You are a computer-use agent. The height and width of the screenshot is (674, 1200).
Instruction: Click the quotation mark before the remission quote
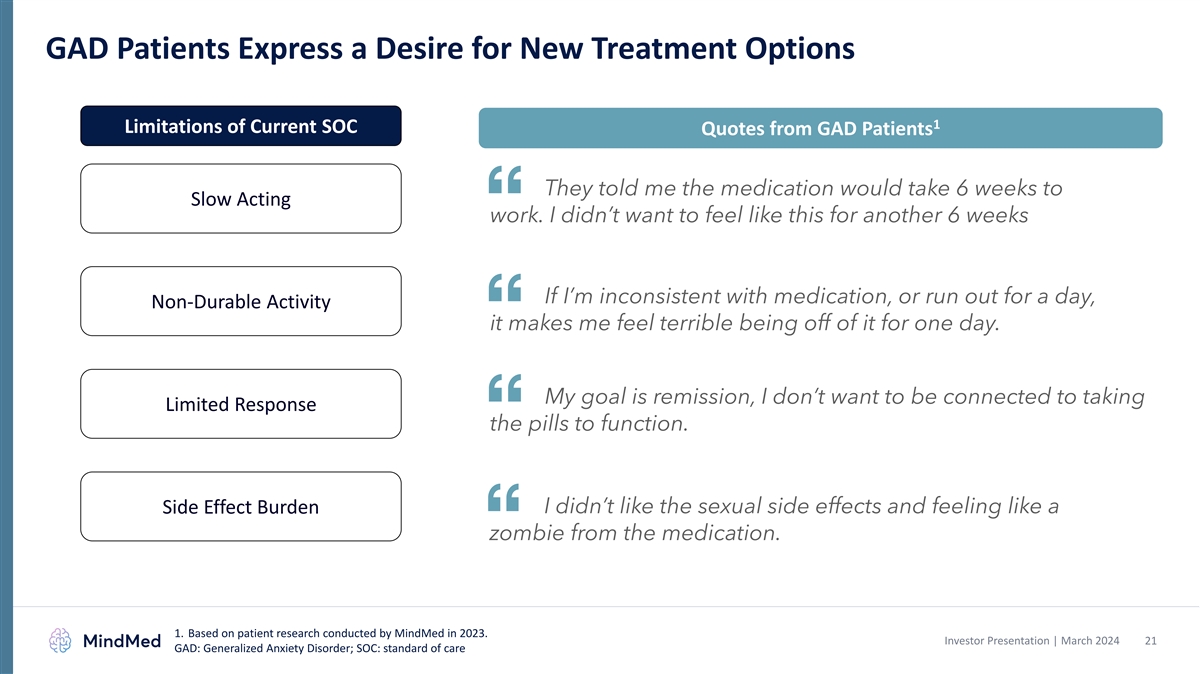(507, 388)
